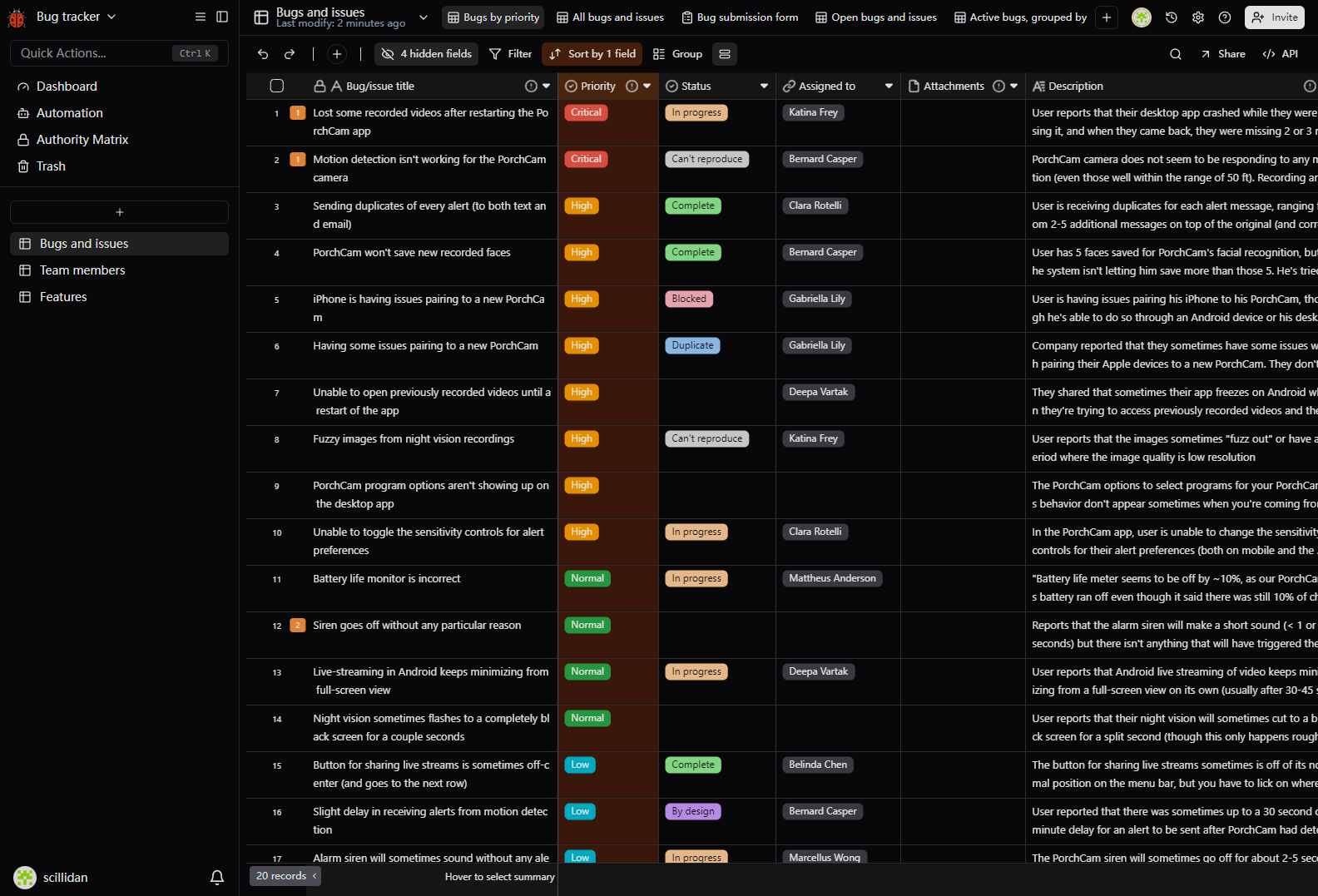This screenshot has width=1318, height=896.
Task: Open Bug/issue title column menu arrow
Action: (547, 87)
